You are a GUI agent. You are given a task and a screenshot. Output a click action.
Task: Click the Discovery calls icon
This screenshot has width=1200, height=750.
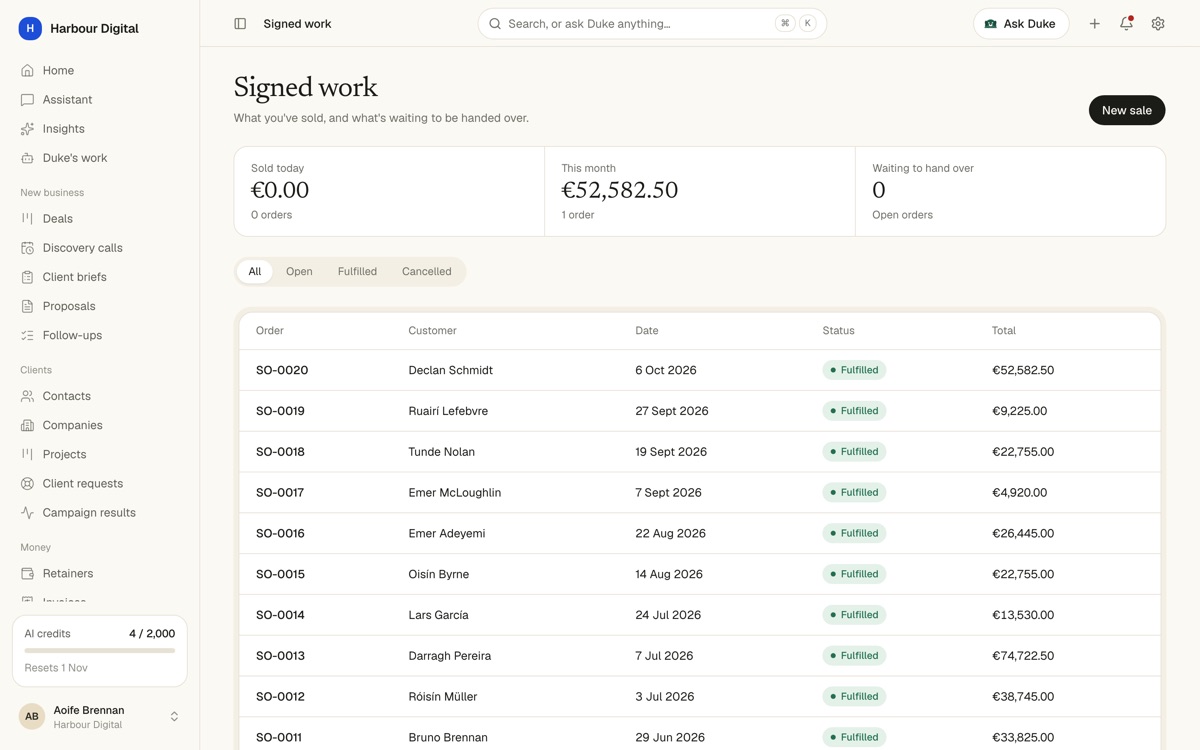click(x=27, y=248)
